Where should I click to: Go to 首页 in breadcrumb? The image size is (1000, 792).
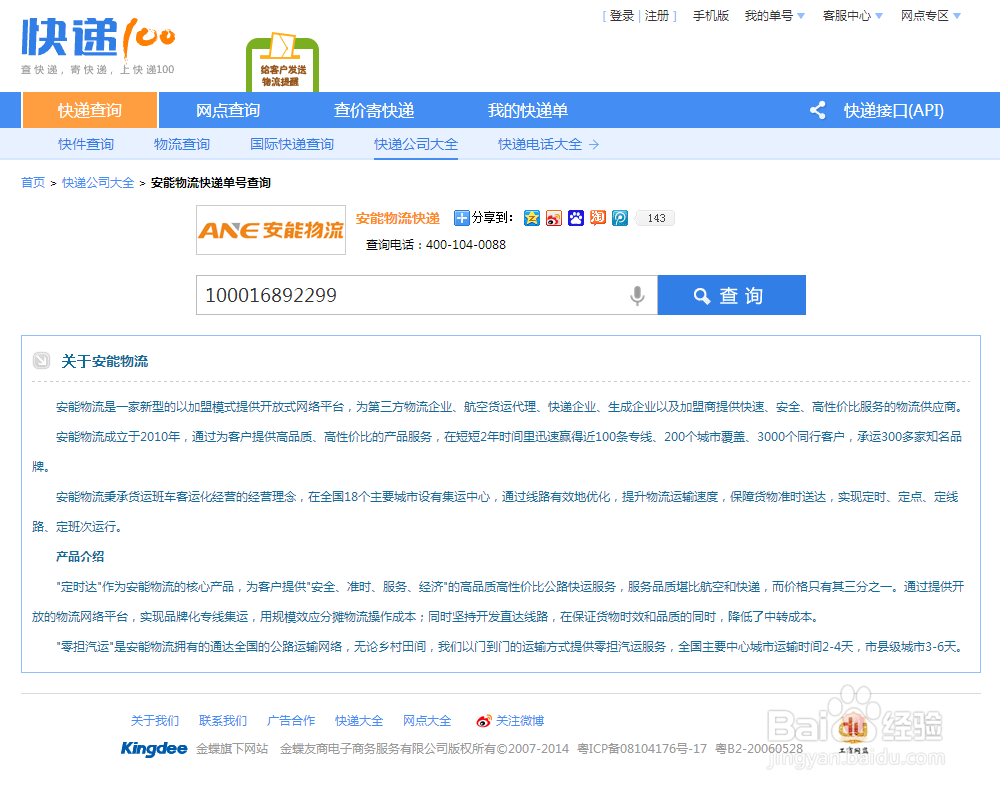(33, 183)
